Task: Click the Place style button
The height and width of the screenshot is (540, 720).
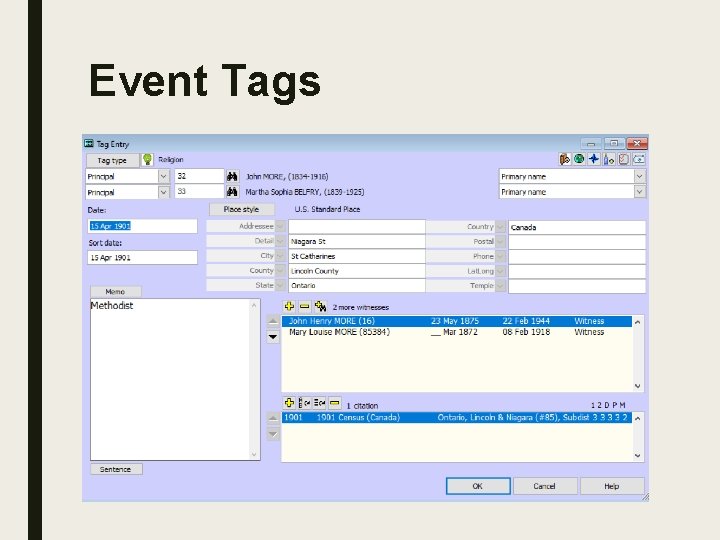Action: pos(242,209)
